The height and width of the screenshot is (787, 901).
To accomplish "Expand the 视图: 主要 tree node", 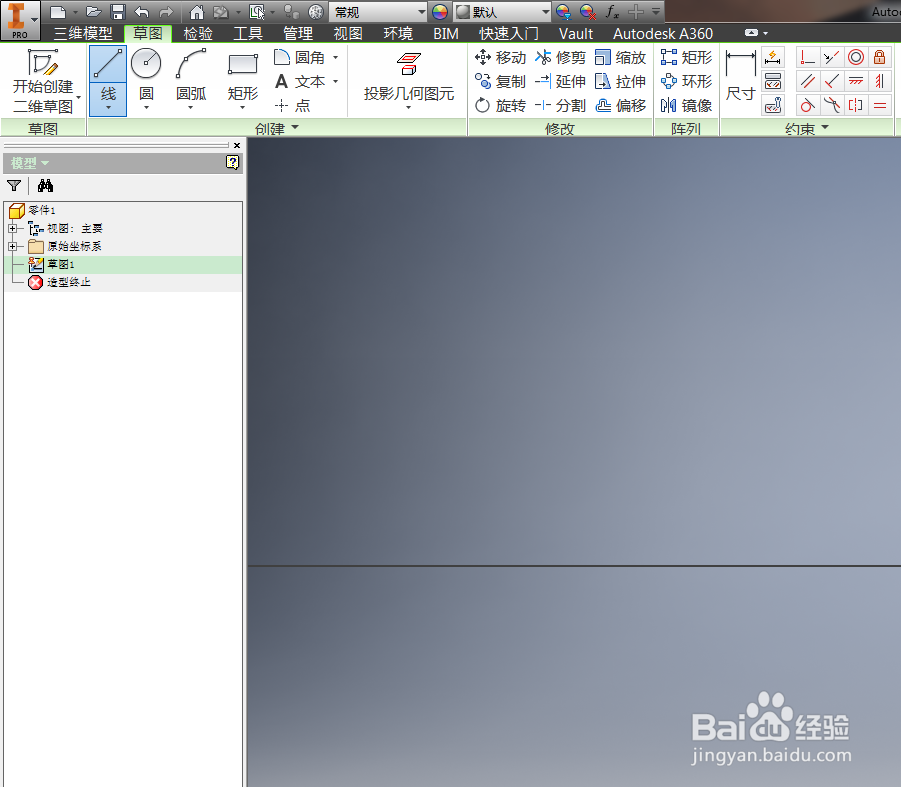I will point(13,229).
